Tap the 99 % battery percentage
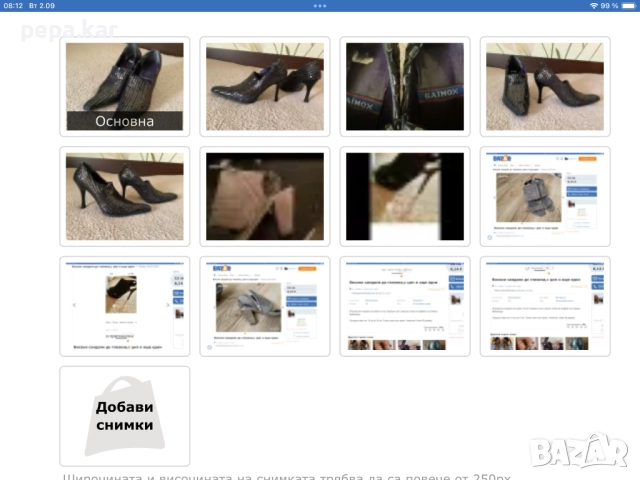The image size is (640, 480). pyautogui.click(x=609, y=6)
